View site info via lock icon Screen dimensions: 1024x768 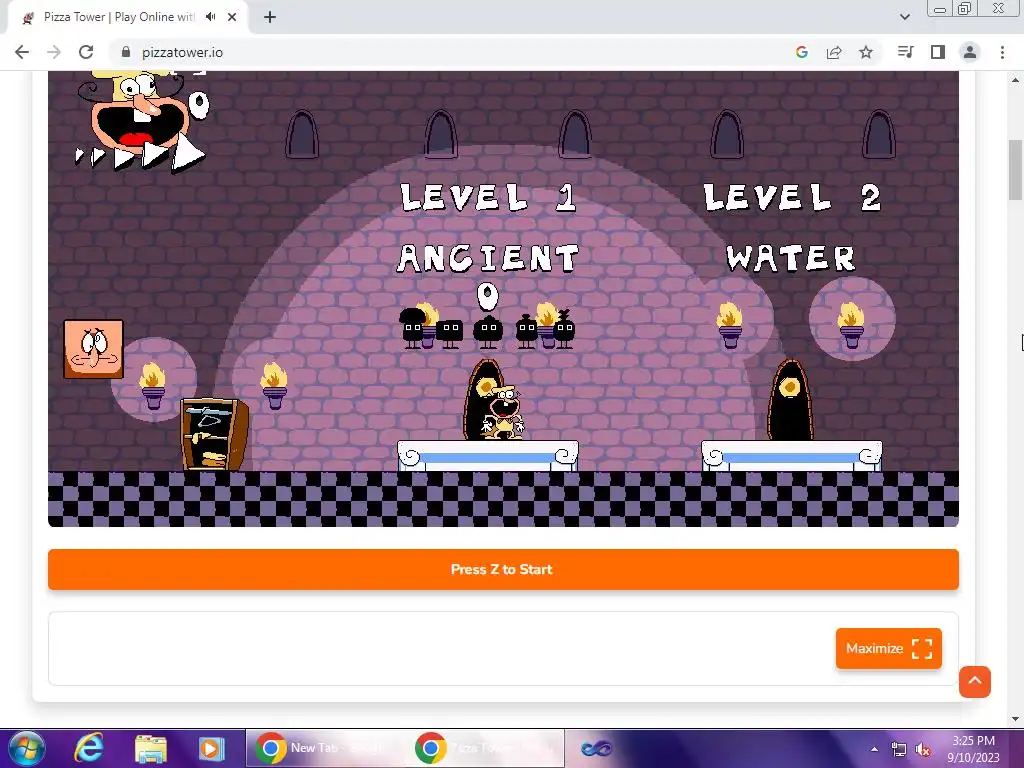(x=126, y=52)
